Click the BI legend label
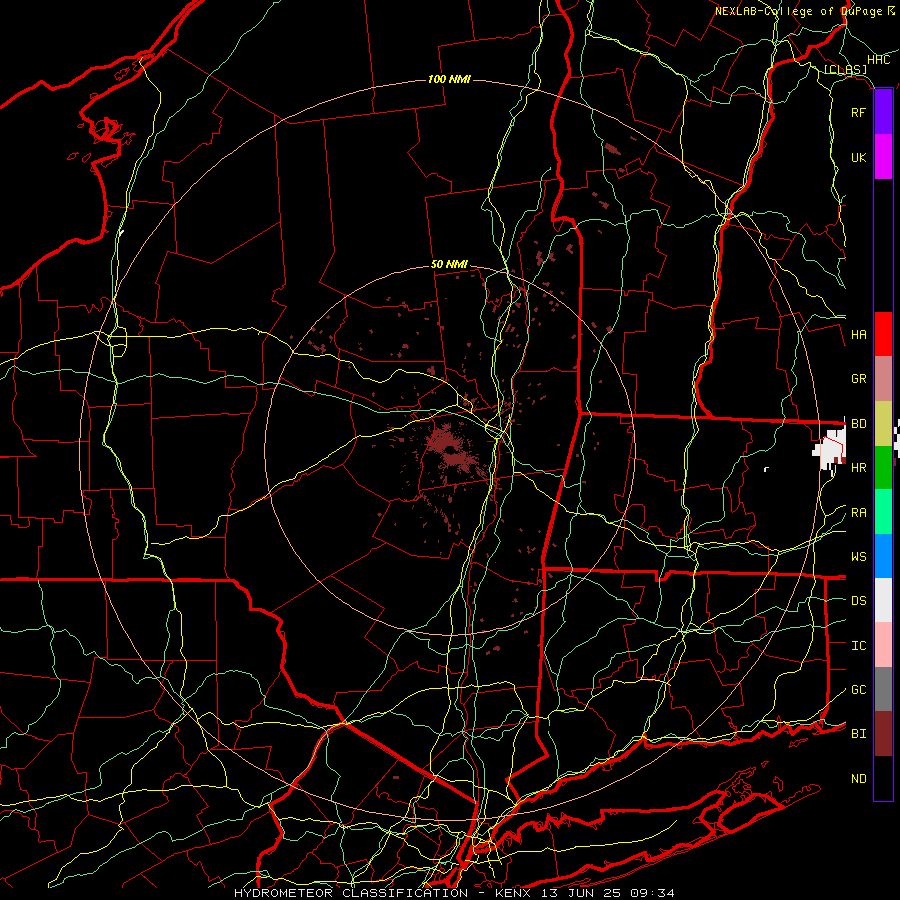 click(858, 734)
